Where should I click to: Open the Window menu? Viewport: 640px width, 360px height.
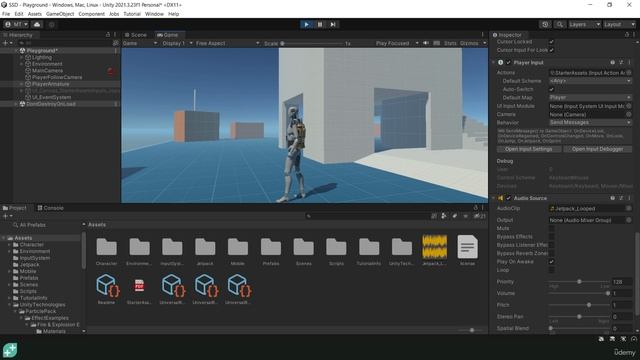click(154, 14)
